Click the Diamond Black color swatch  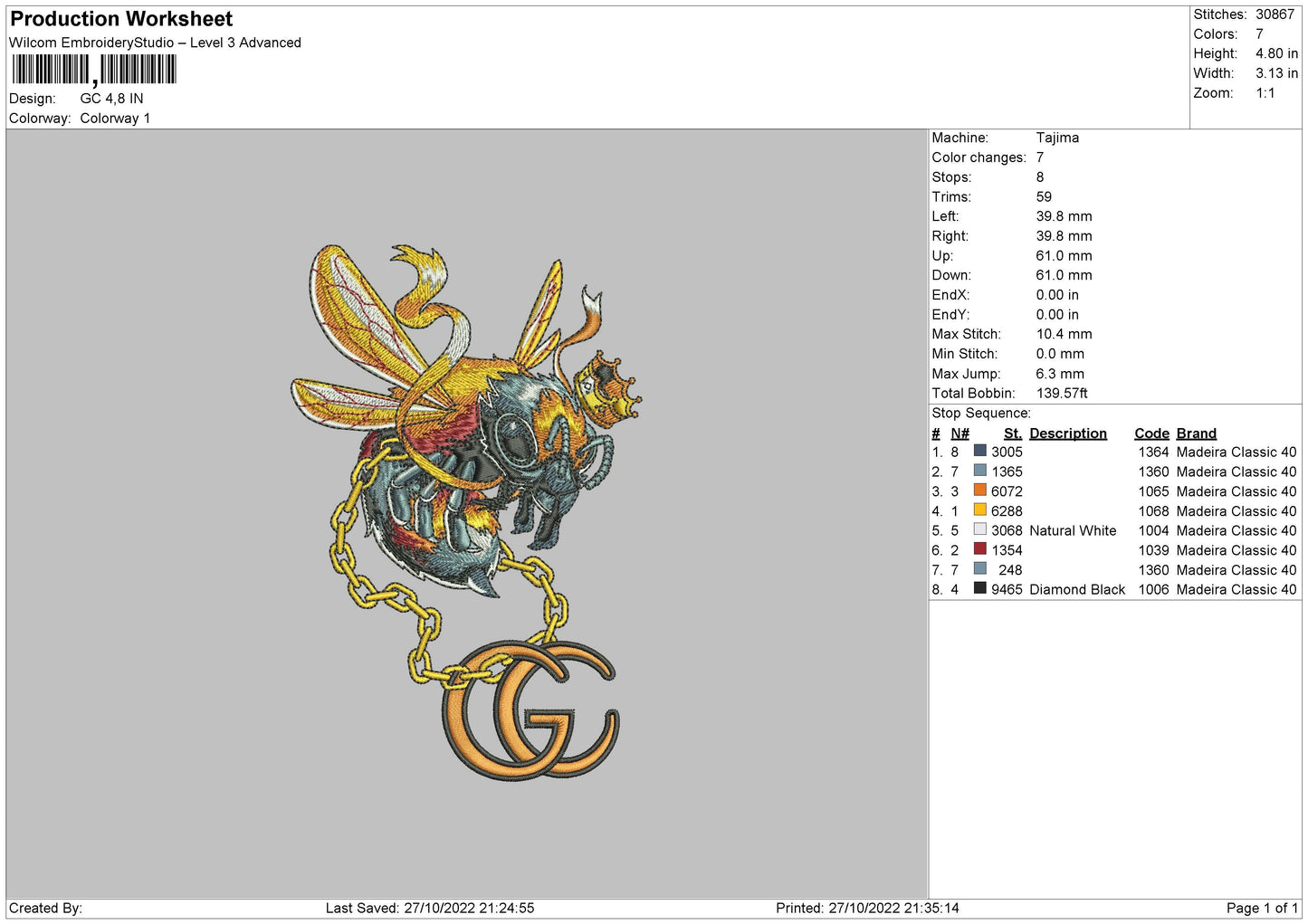click(x=979, y=588)
